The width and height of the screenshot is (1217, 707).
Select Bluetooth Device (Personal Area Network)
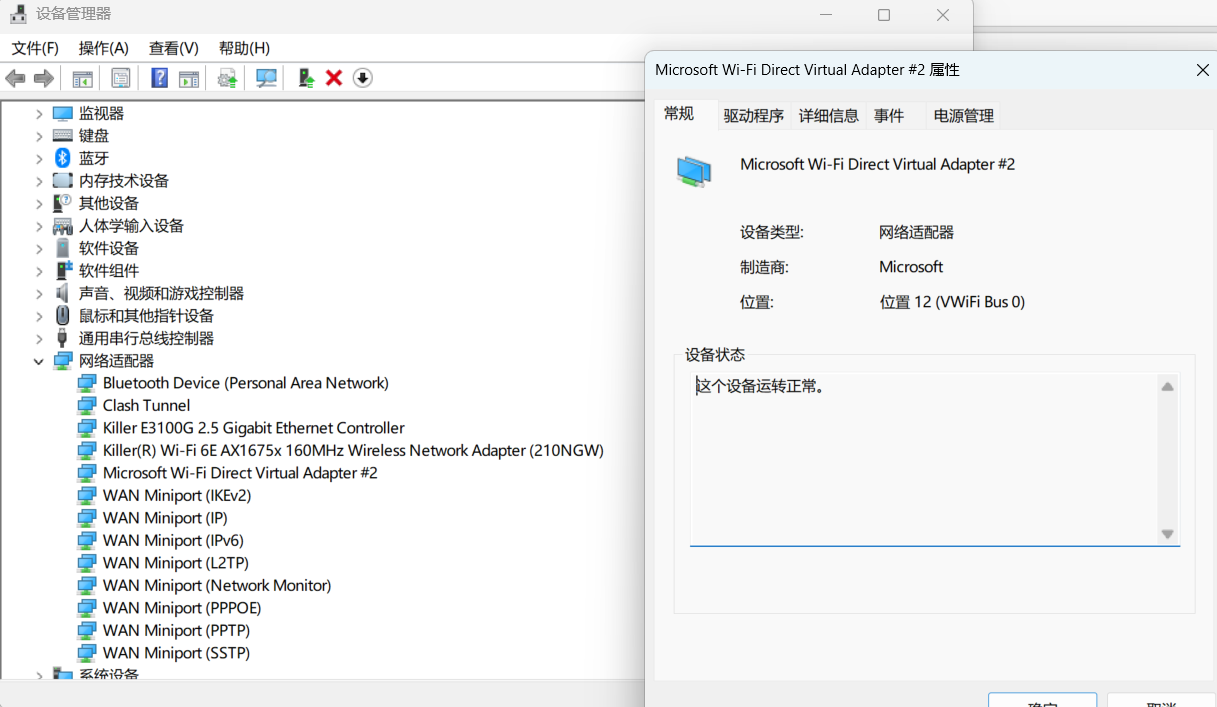[x=246, y=383]
